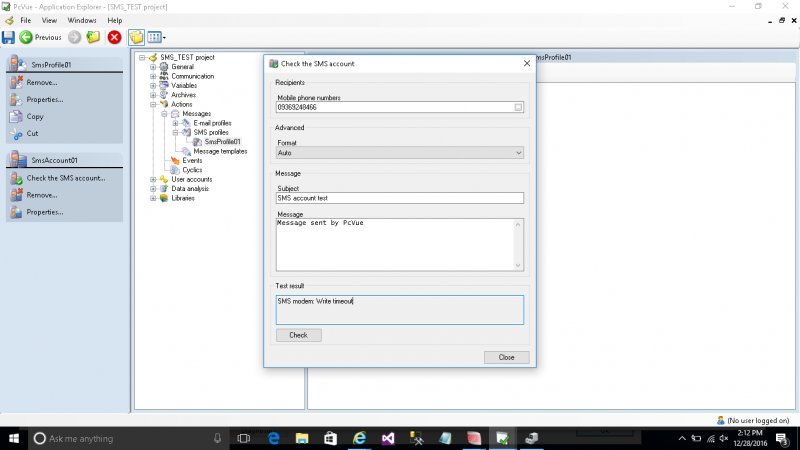Open Internet Explorer from the taskbar

359,438
